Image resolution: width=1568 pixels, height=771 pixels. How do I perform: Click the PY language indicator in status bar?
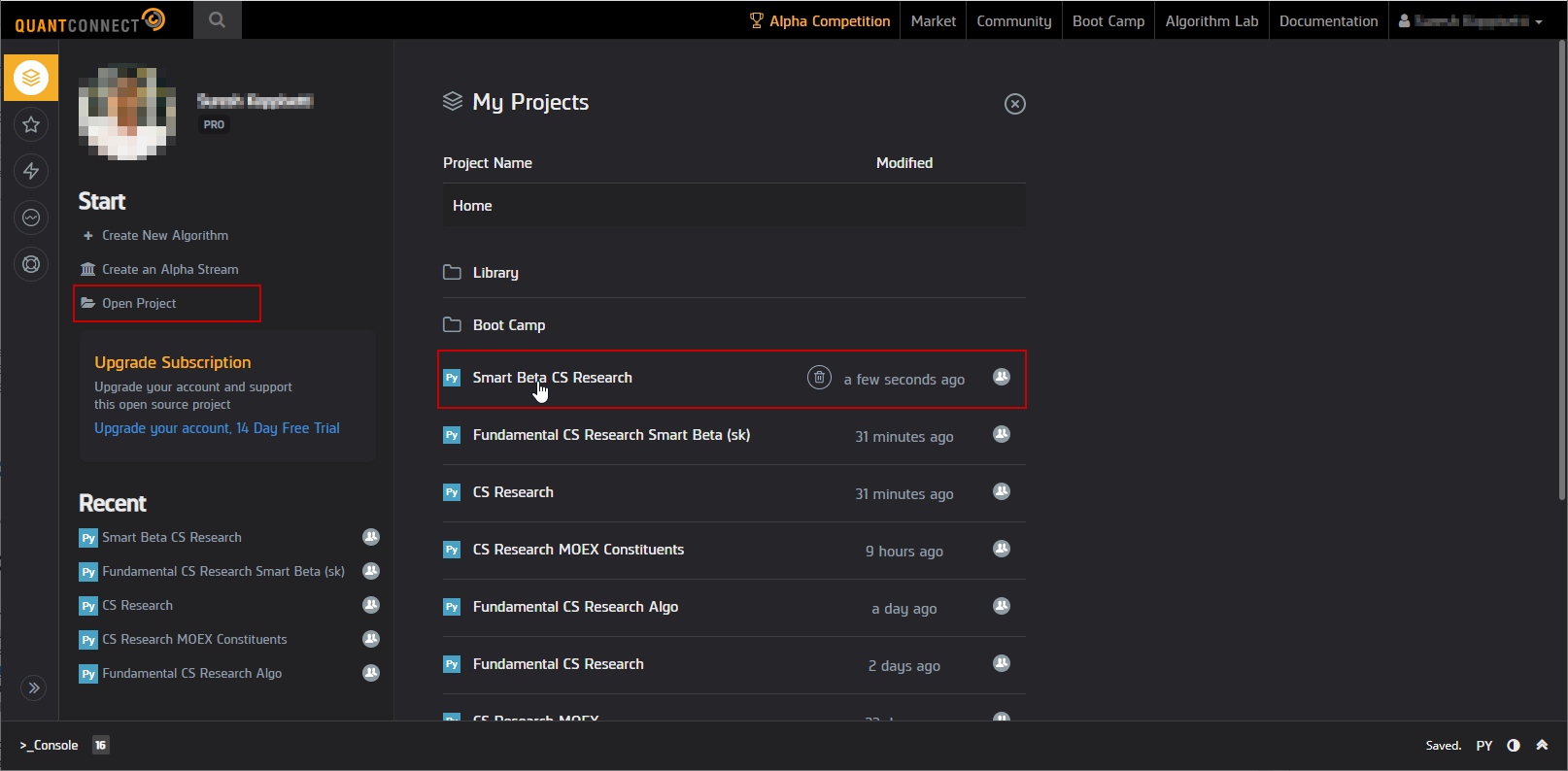point(1484,746)
